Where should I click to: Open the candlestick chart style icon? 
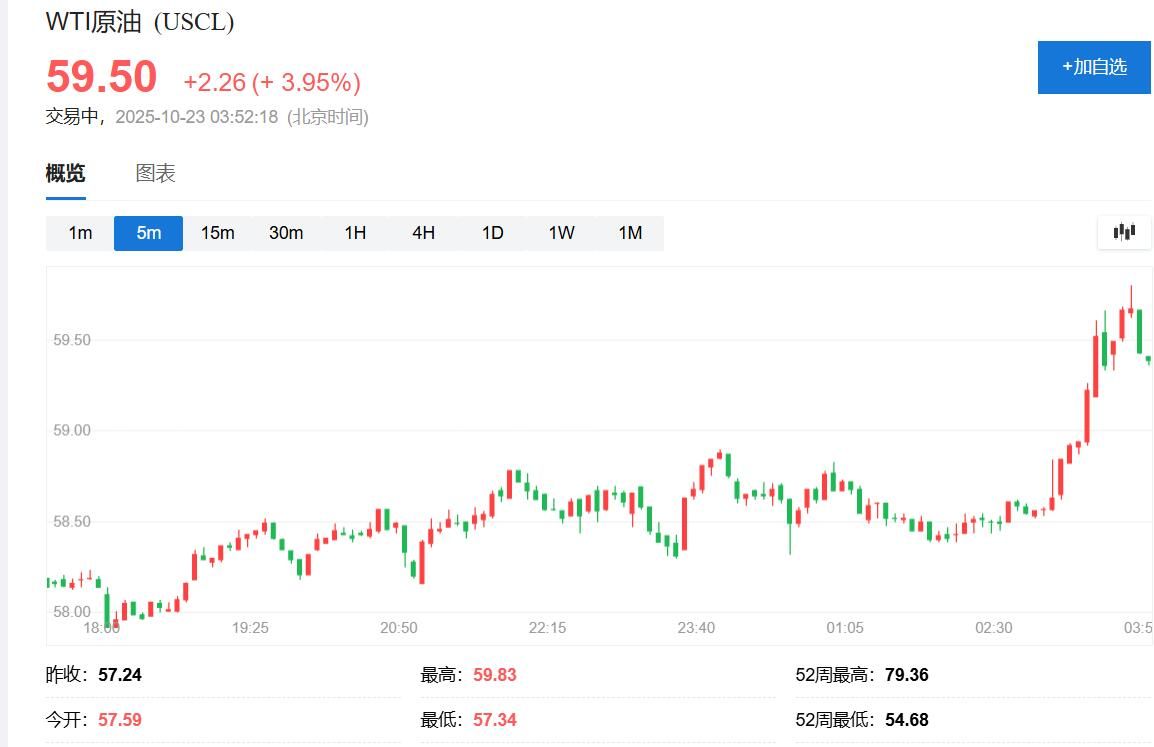point(1123,232)
